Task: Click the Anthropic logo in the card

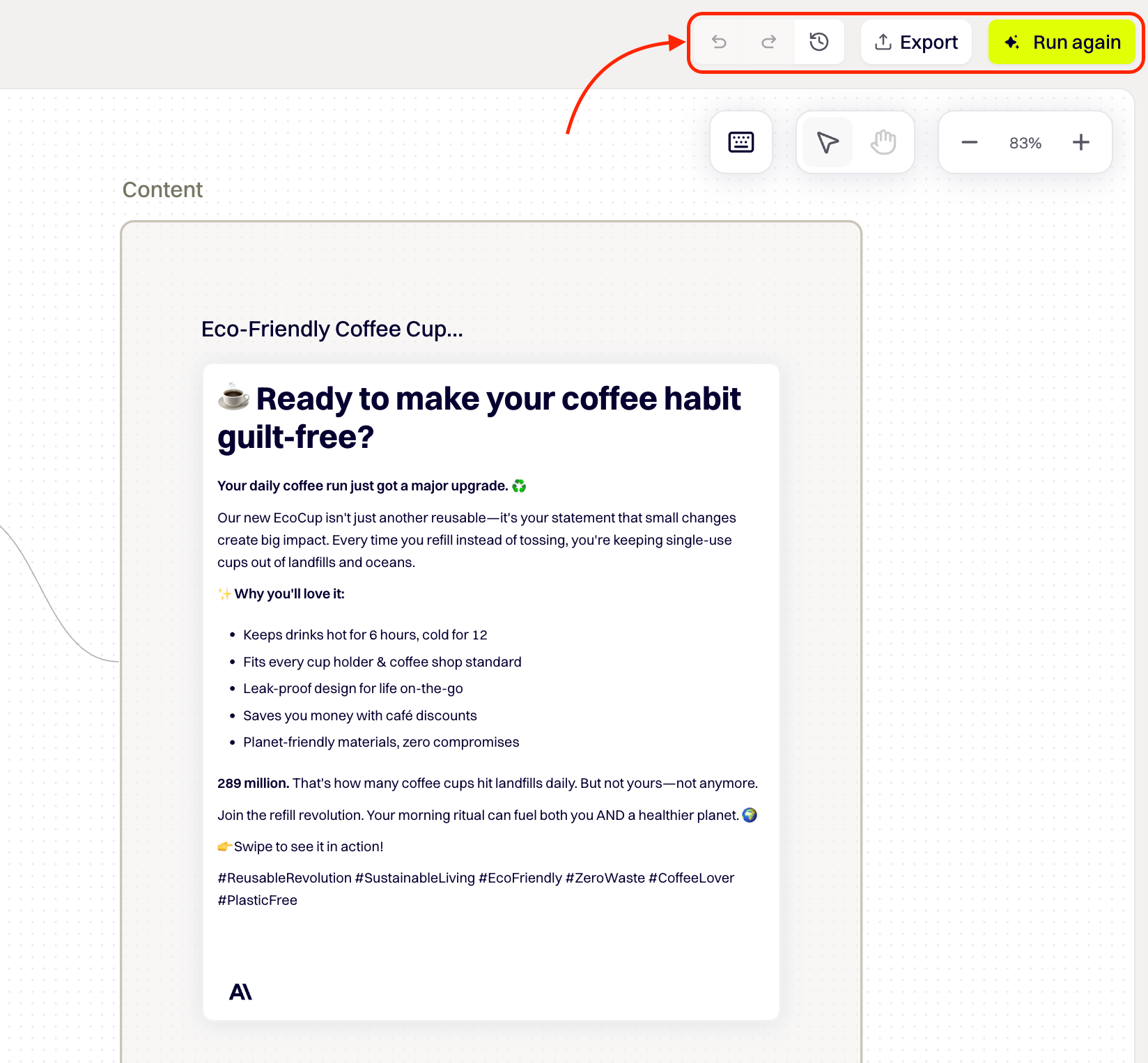Action: point(240,992)
